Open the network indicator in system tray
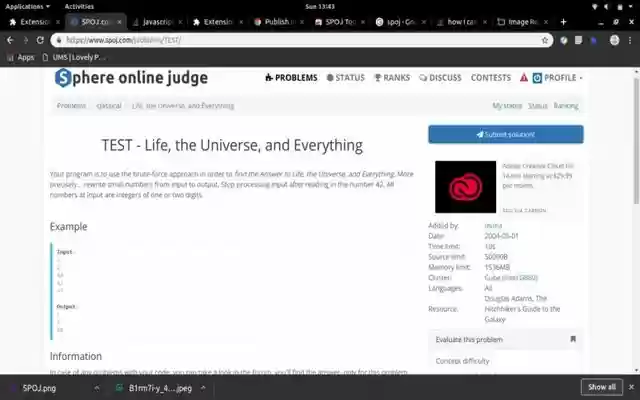The image size is (640, 400). click(595, 7)
